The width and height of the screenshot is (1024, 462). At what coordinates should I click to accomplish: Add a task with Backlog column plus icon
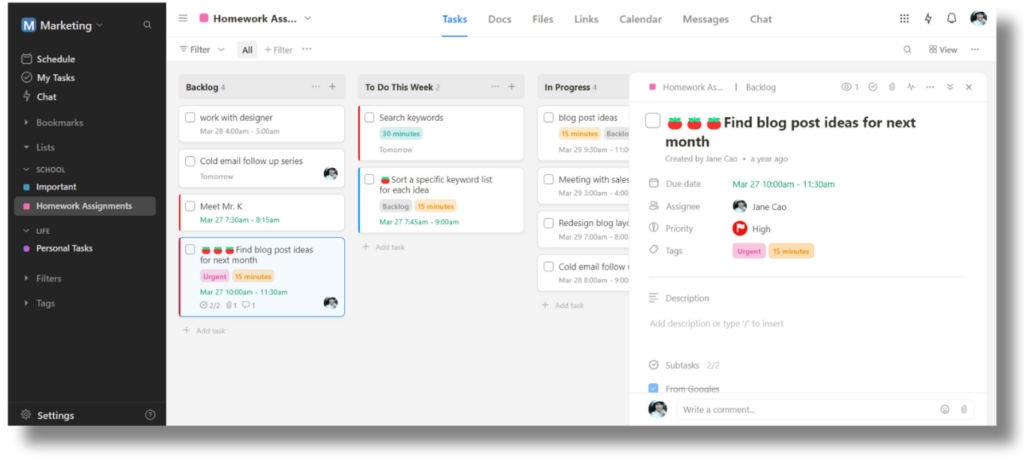point(333,87)
